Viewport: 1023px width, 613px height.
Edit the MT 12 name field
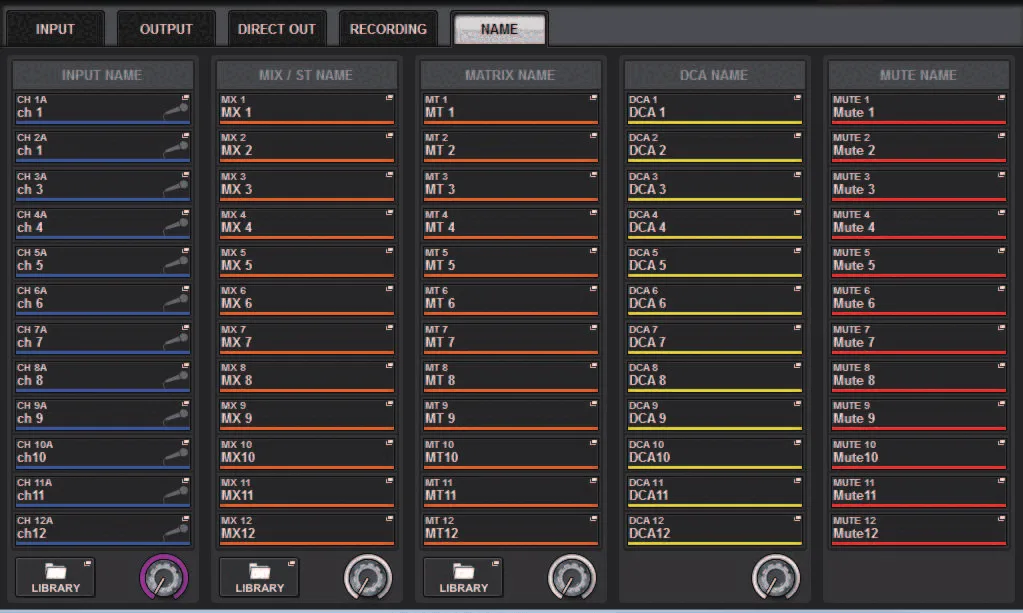tap(511, 529)
